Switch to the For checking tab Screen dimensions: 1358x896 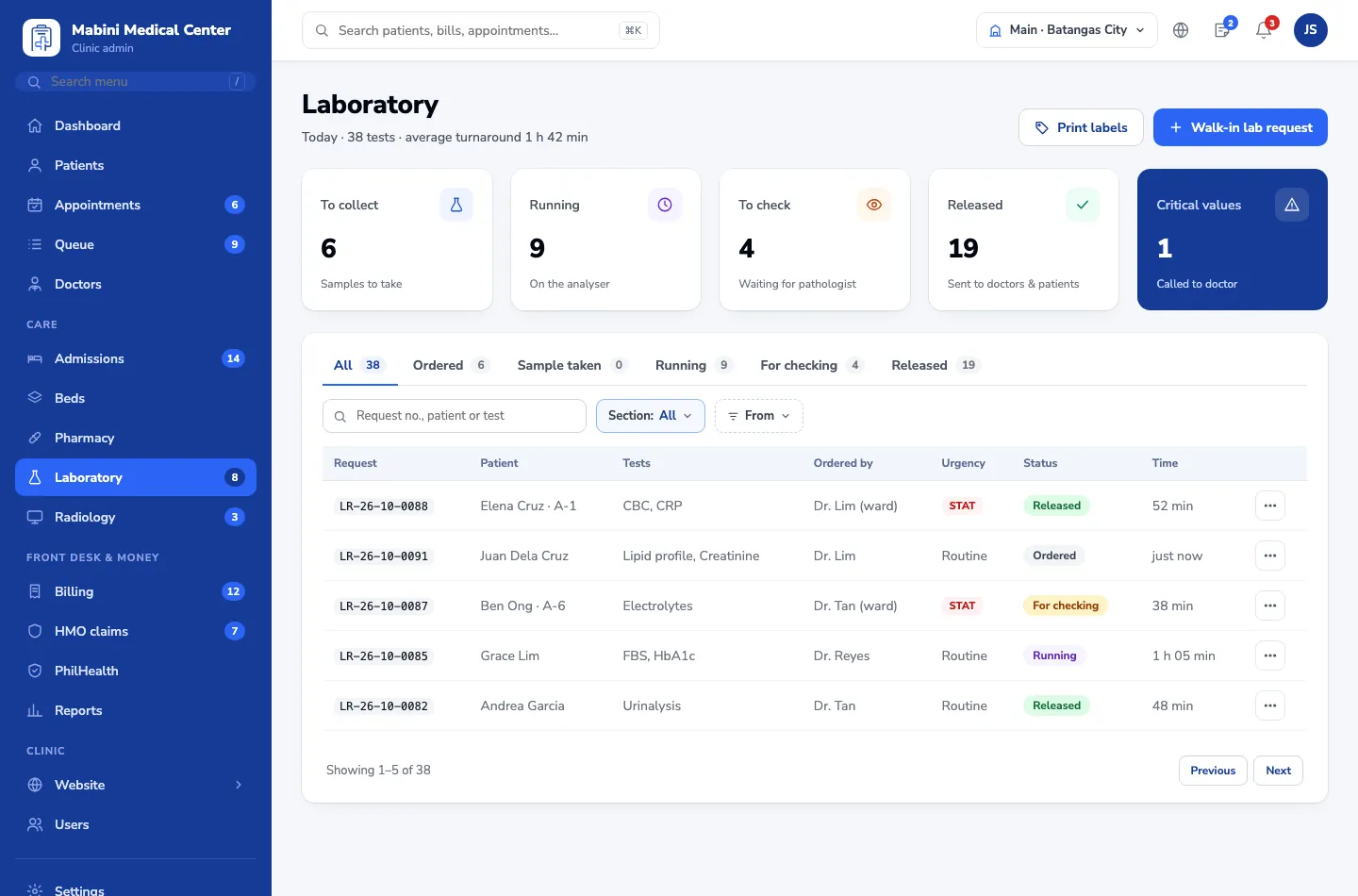pyautogui.click(x=812, y=365)
